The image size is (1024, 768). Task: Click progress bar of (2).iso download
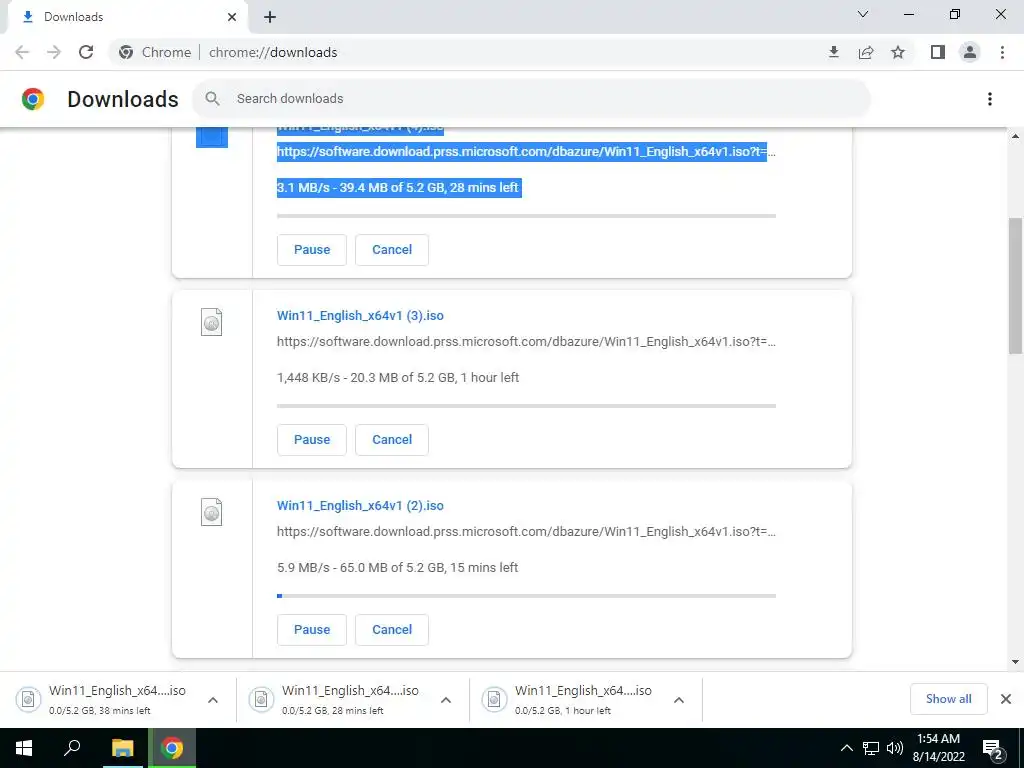pos(526,596)
